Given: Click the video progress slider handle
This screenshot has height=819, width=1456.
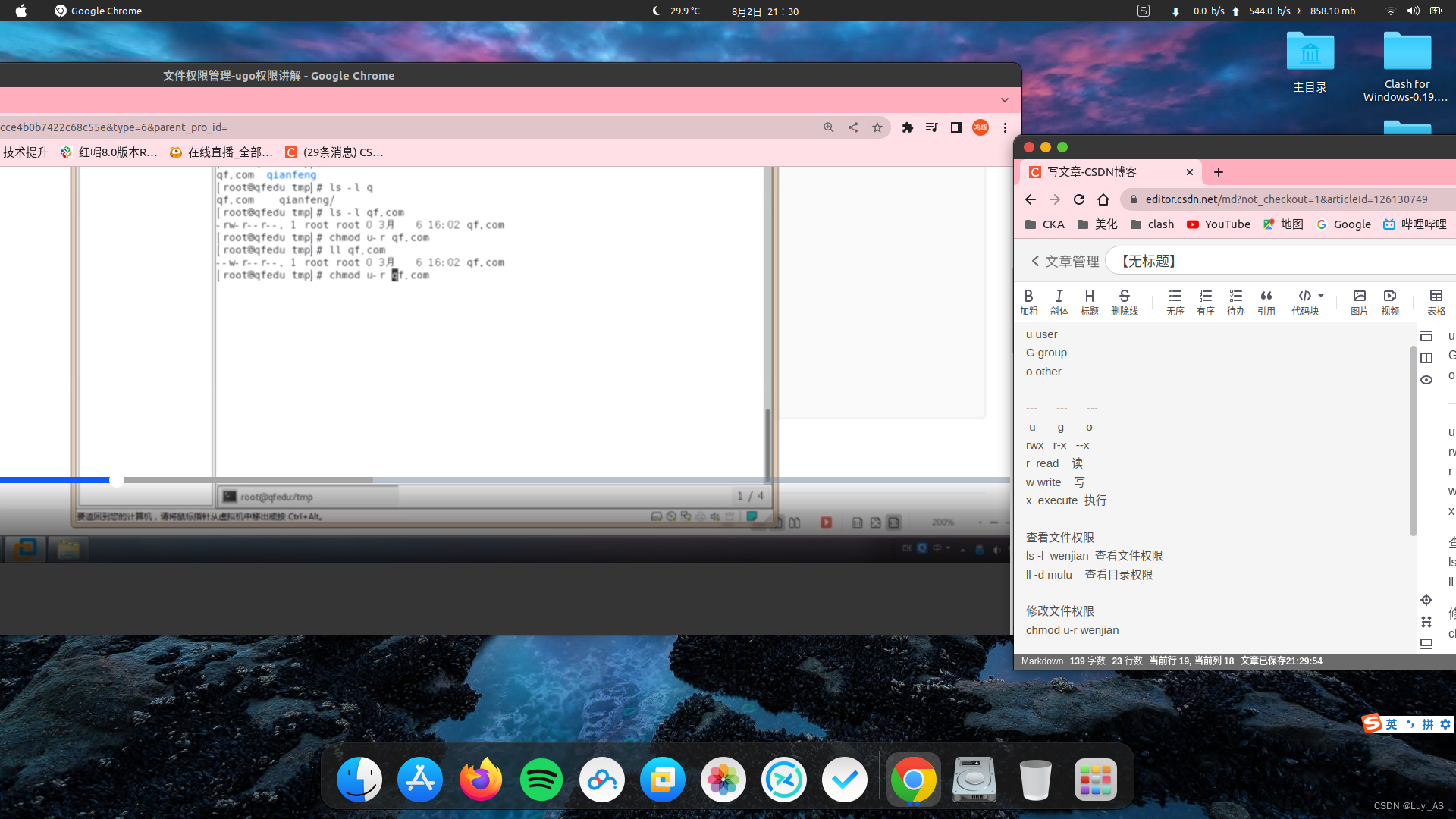Looking at the screenshot, I should pos(116,480).
